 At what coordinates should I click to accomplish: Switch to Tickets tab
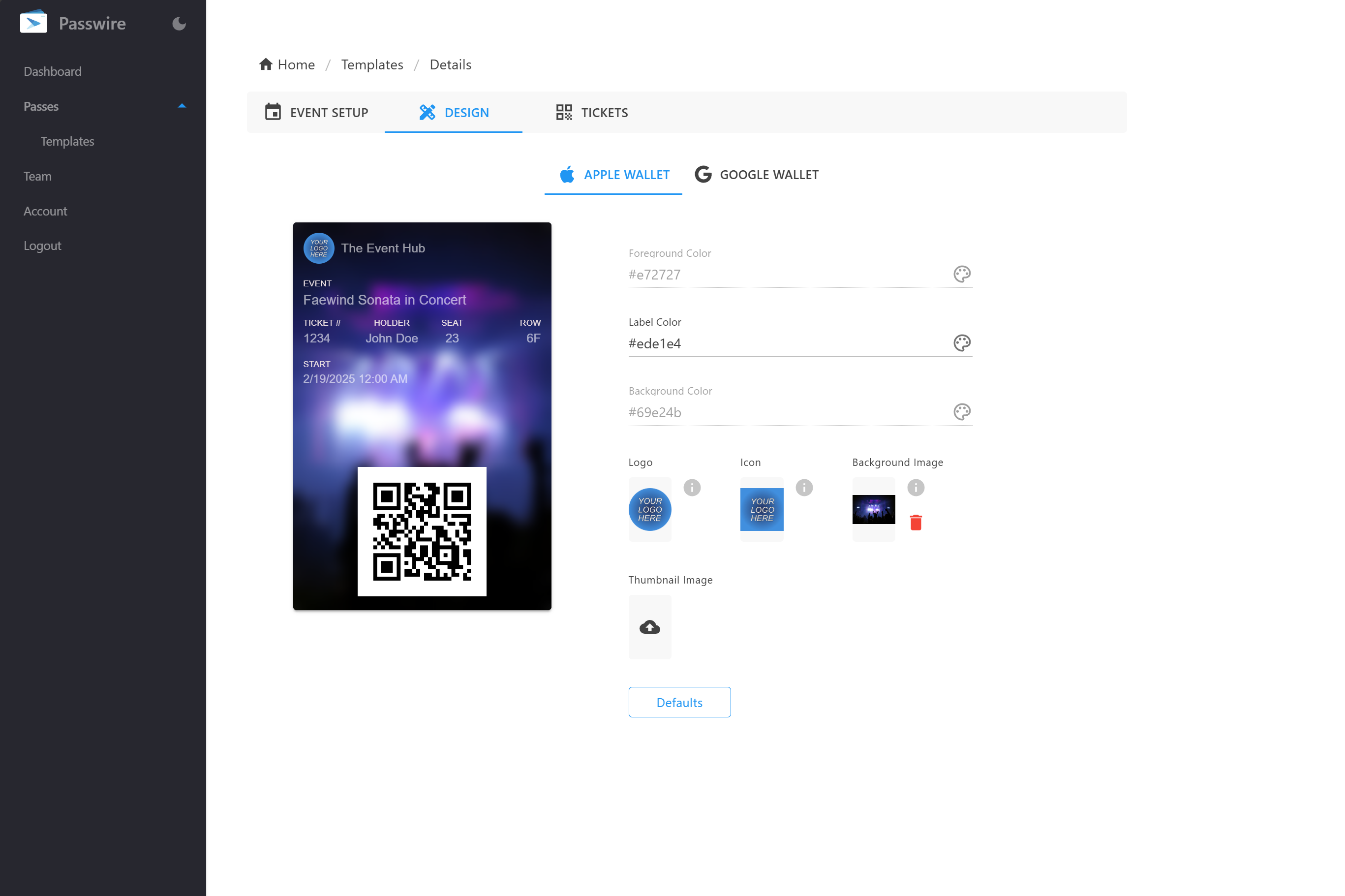[591, 112]
